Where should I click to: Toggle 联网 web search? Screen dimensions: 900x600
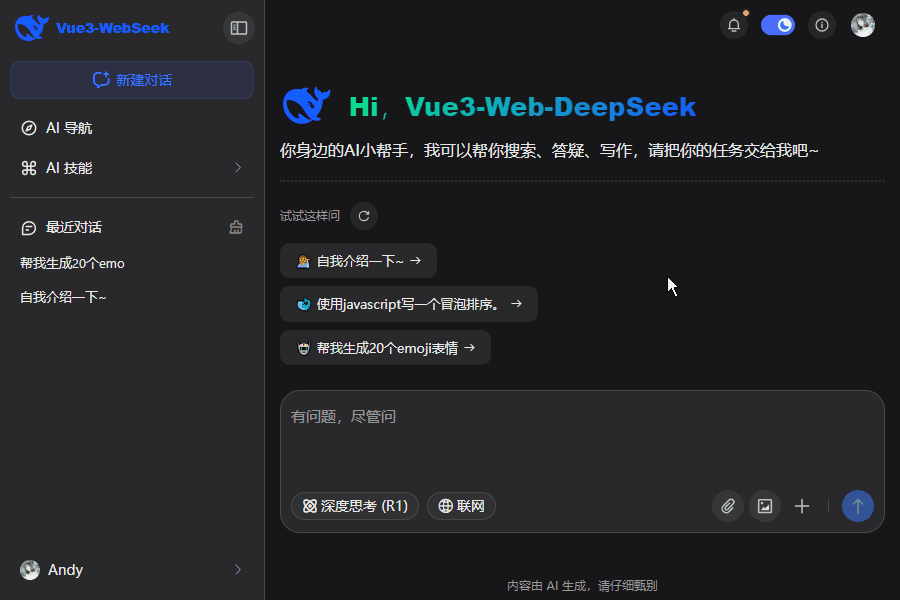point(461,506)
